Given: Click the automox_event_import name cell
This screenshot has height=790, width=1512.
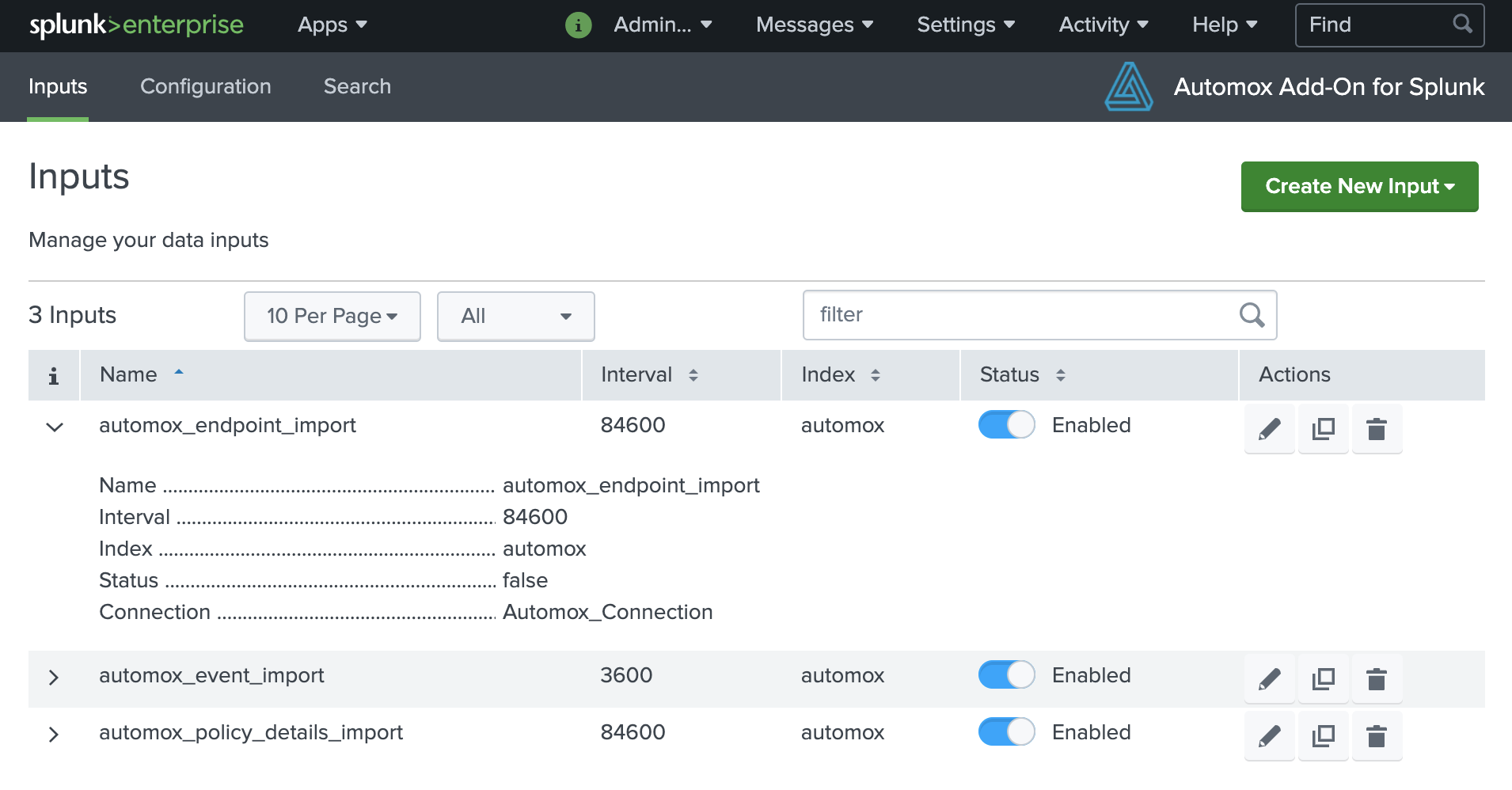Looking at the screenshot, I should click(211, 675).
